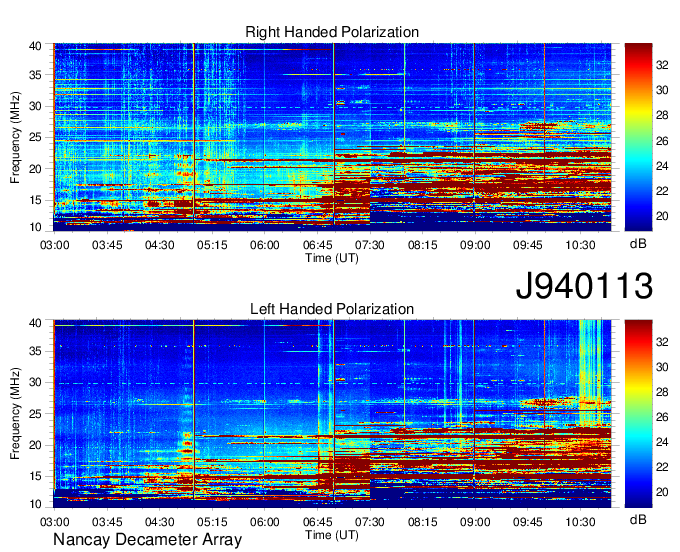Click the 10:30 time tick of Left Handed plot

click(580, 522)
